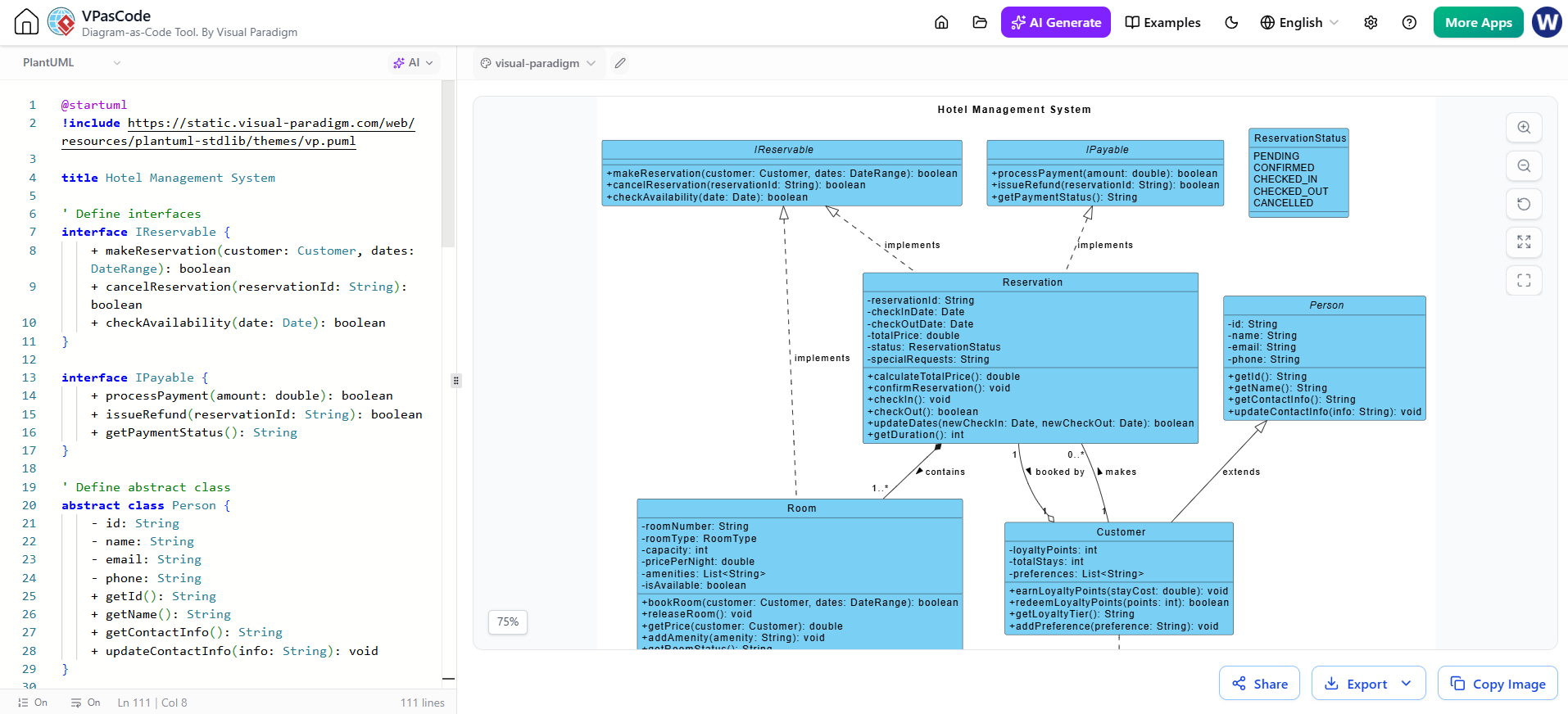The height and width of the screenshot is (714, 1568).
Task: Open the English language dropdown
Action: point(1299,22)
